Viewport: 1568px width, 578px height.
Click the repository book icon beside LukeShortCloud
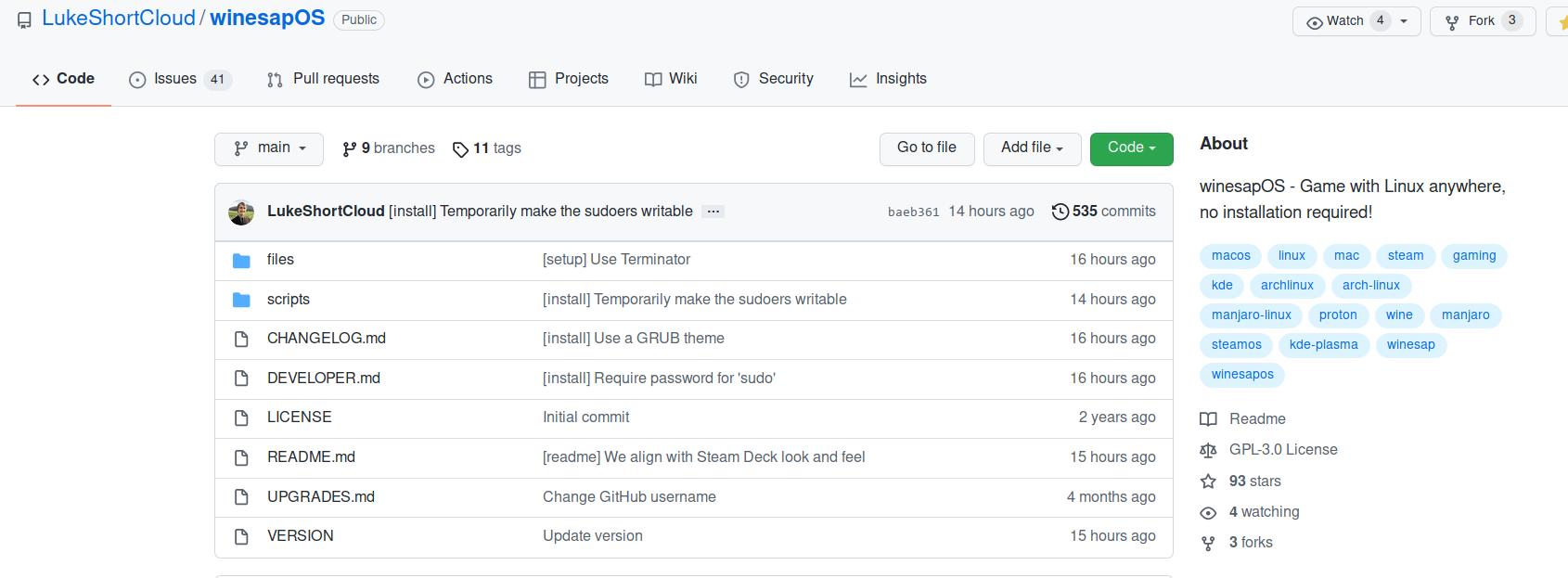click(24, 20)
